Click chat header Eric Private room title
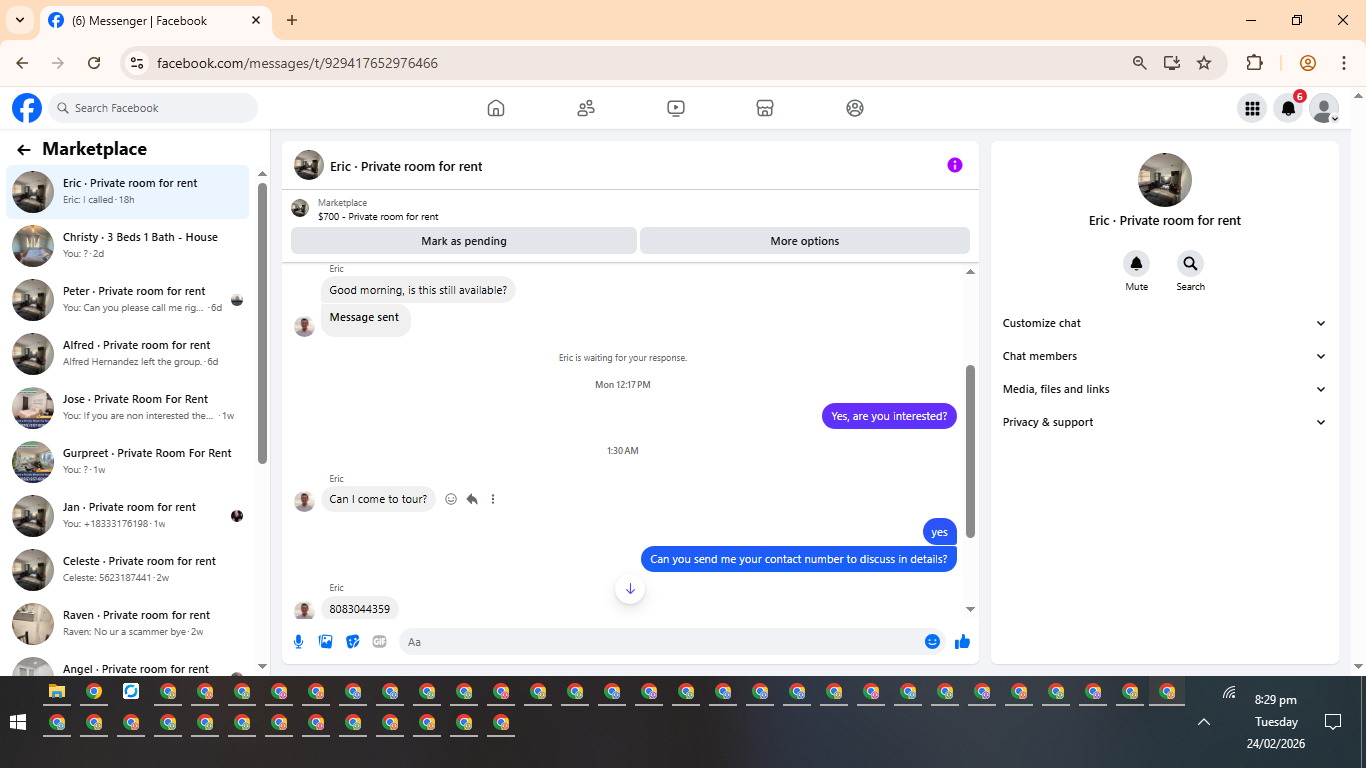Viewport: 1366px width, 768px height. tap(406, 166)
